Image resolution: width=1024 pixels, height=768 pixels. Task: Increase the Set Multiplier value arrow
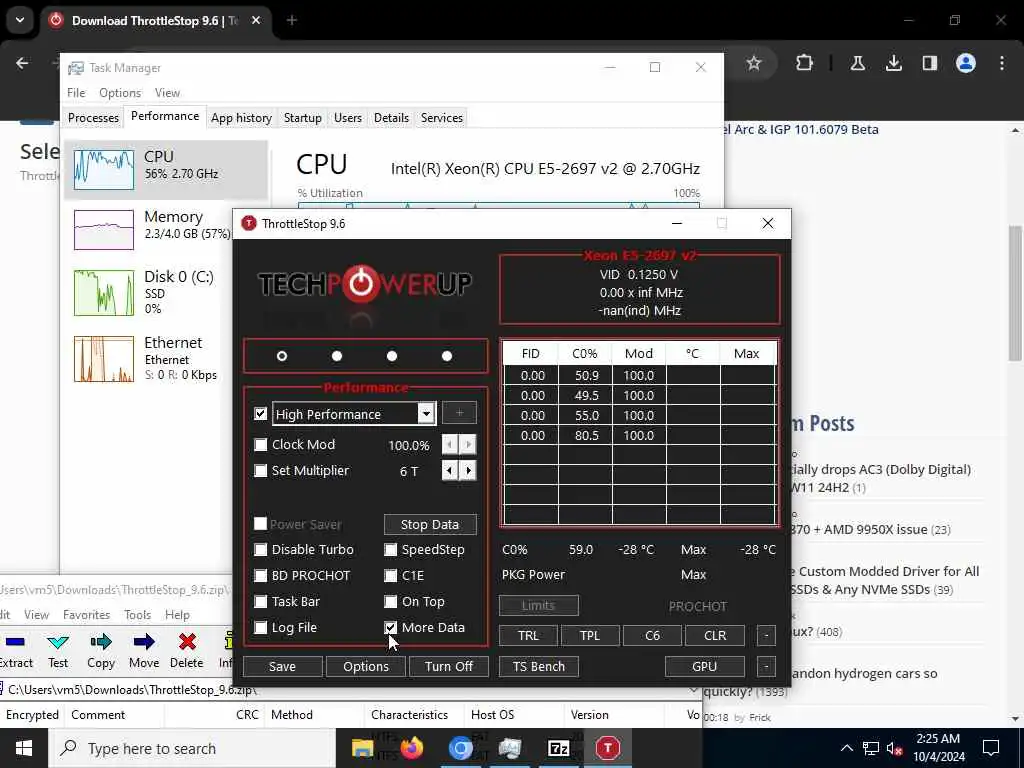[468, 471]
